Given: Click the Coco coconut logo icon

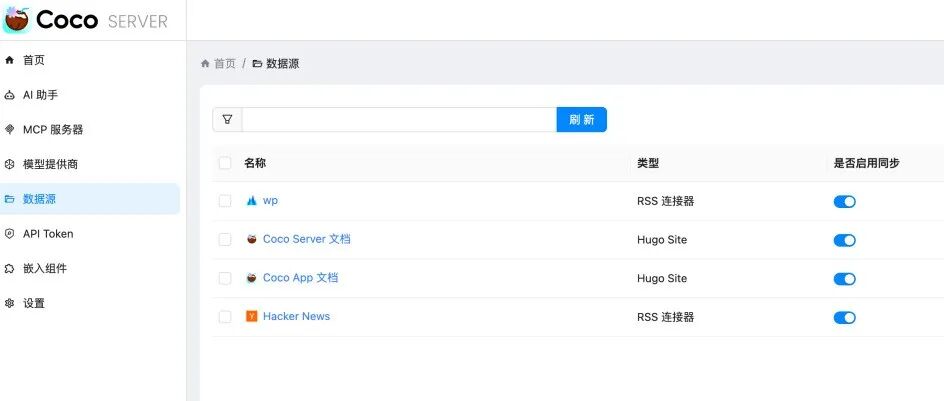Looking at the screenshot, I should coord(17,20).
